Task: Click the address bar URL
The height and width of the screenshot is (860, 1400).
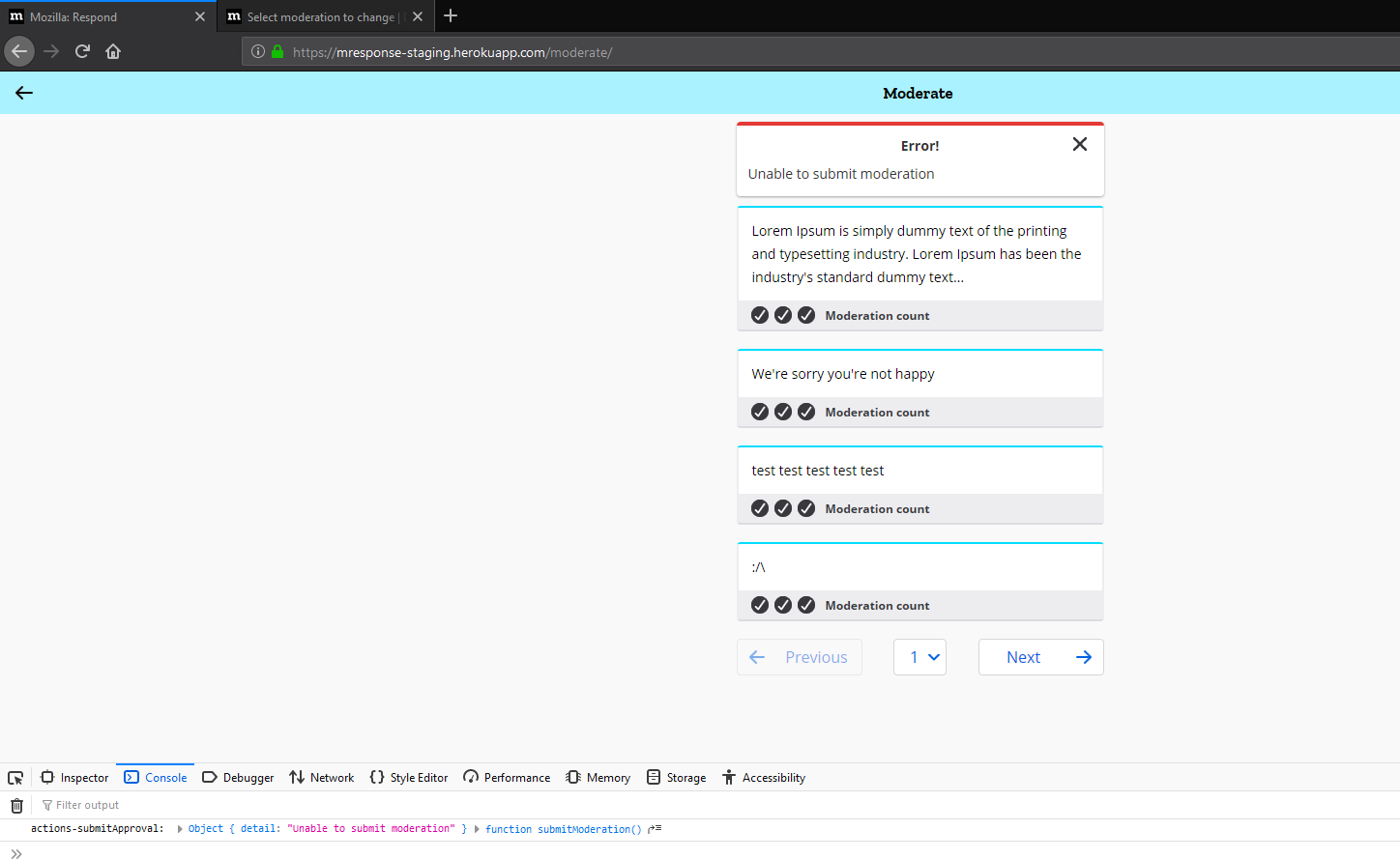Action: click(452, 52)
